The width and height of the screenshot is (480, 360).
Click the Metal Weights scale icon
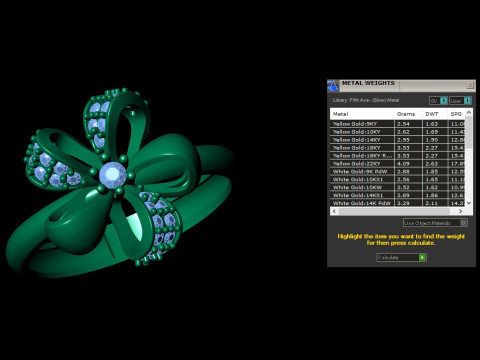(333, 86)
